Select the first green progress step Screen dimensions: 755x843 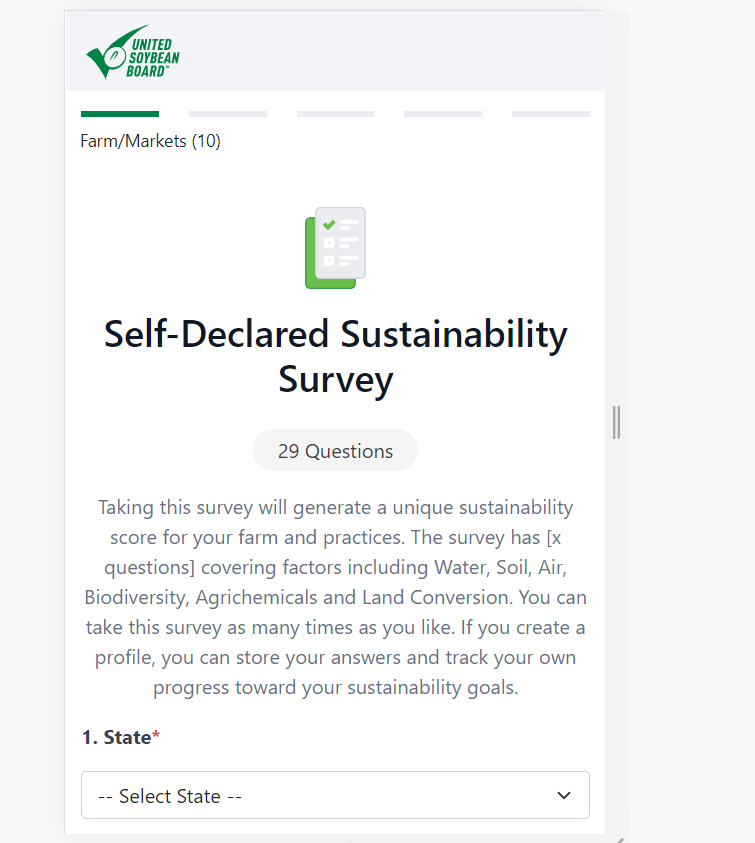120,114
